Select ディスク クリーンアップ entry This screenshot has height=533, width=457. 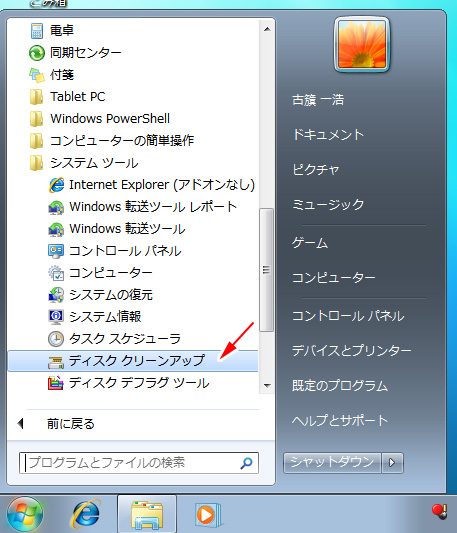(133, 361)
